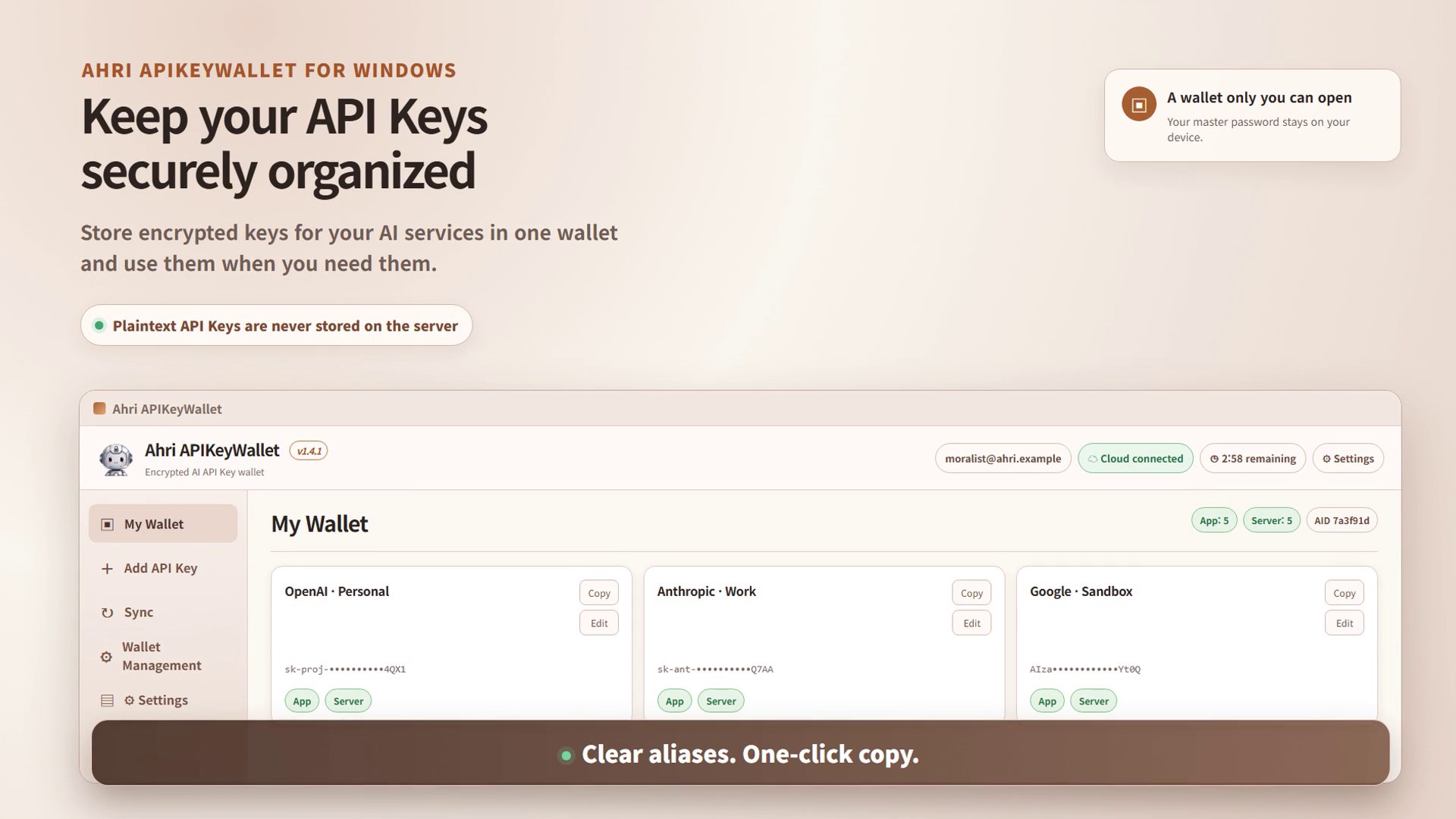Click the Sync refresh icon in sidebar

click(x=107, y=613)
